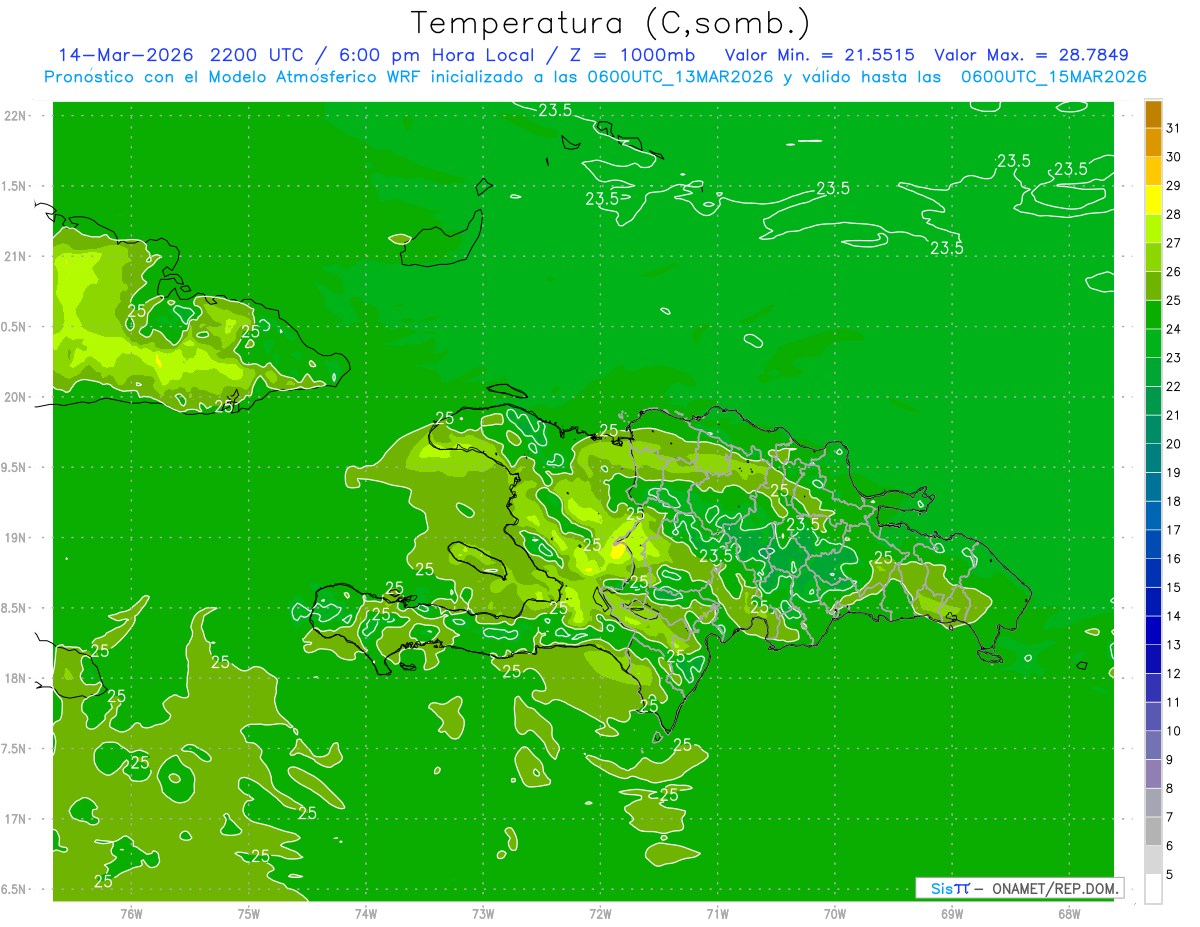Click the legend scale label 15

pos(1174,588)
